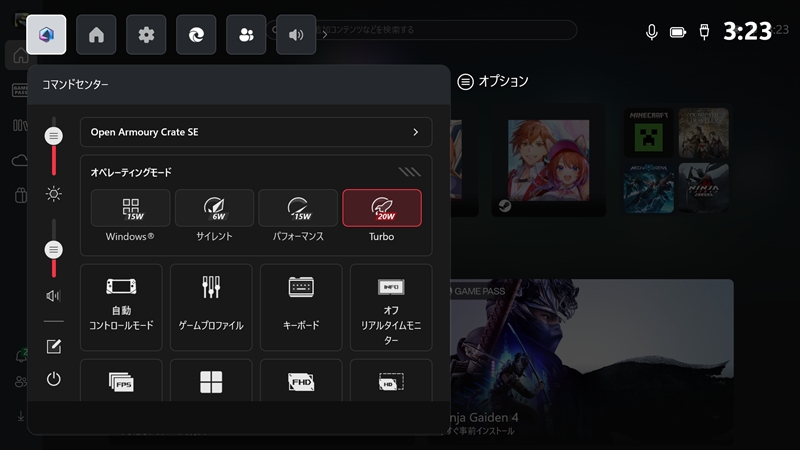The width and height of the screenshot is (800, 450).
Task: Click the キーボード keyboard tile
Action: (x=301, y=305)
